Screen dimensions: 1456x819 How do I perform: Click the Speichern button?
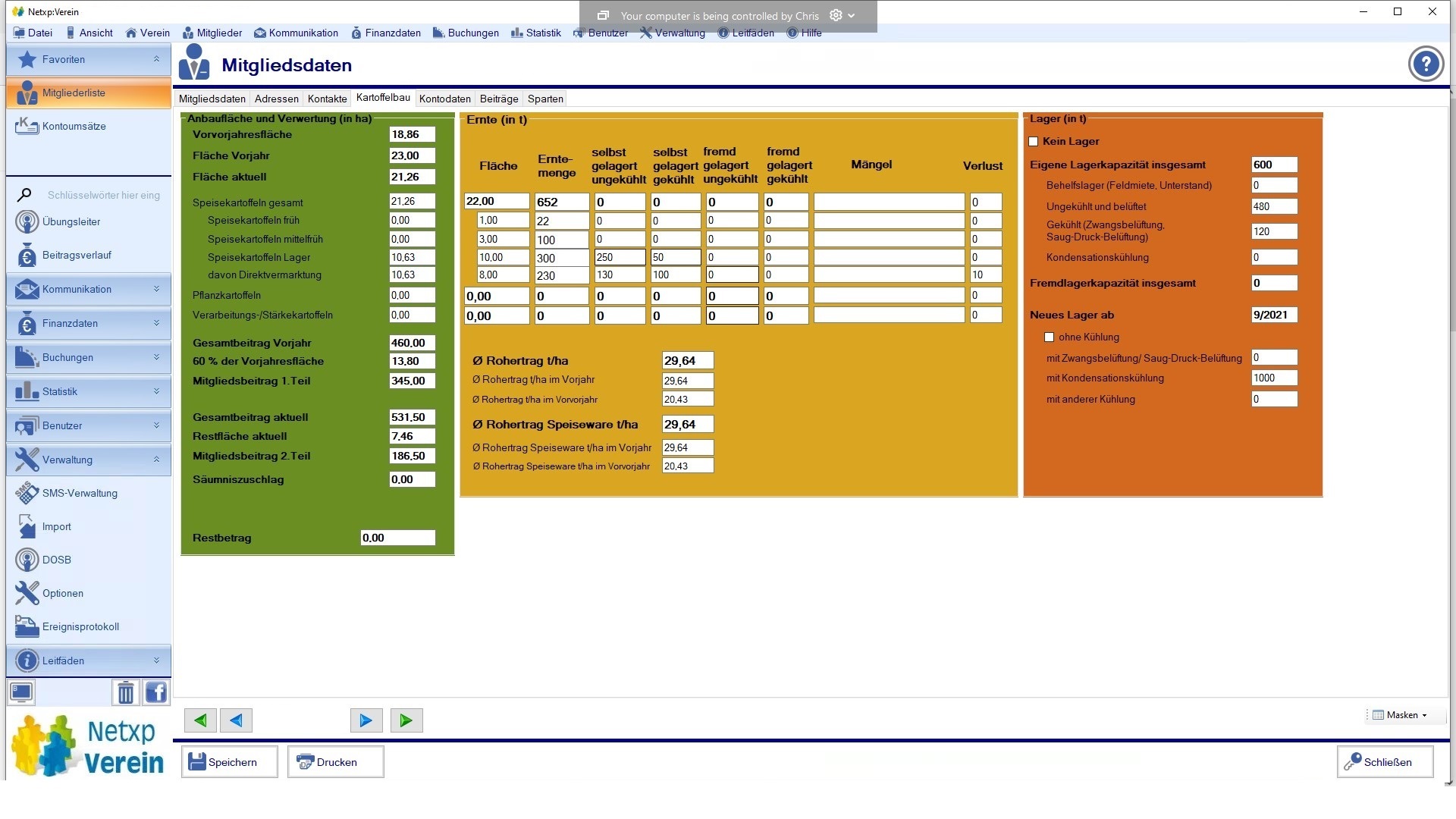click(x=229, y=762)
